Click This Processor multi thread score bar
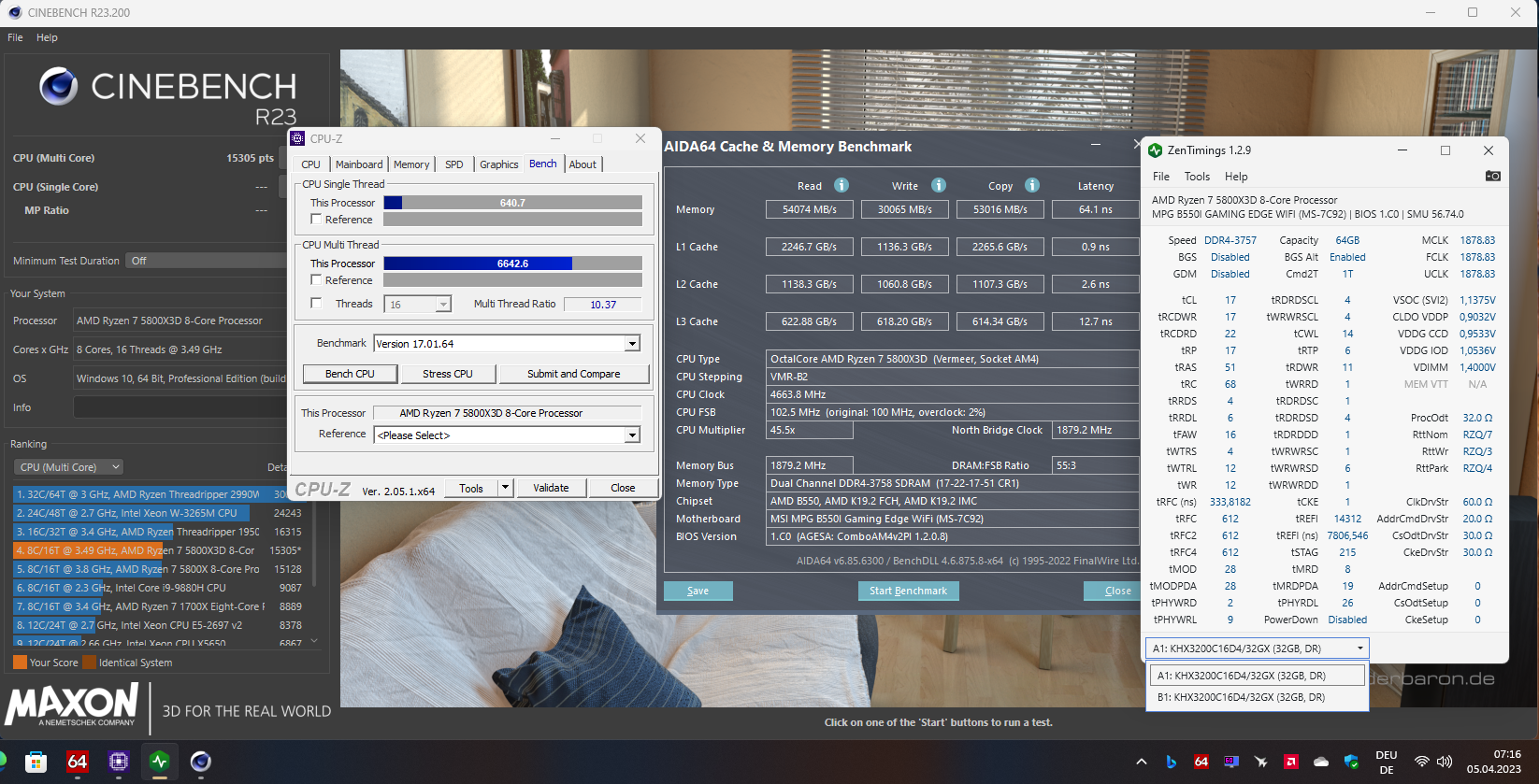 [512, 264]
